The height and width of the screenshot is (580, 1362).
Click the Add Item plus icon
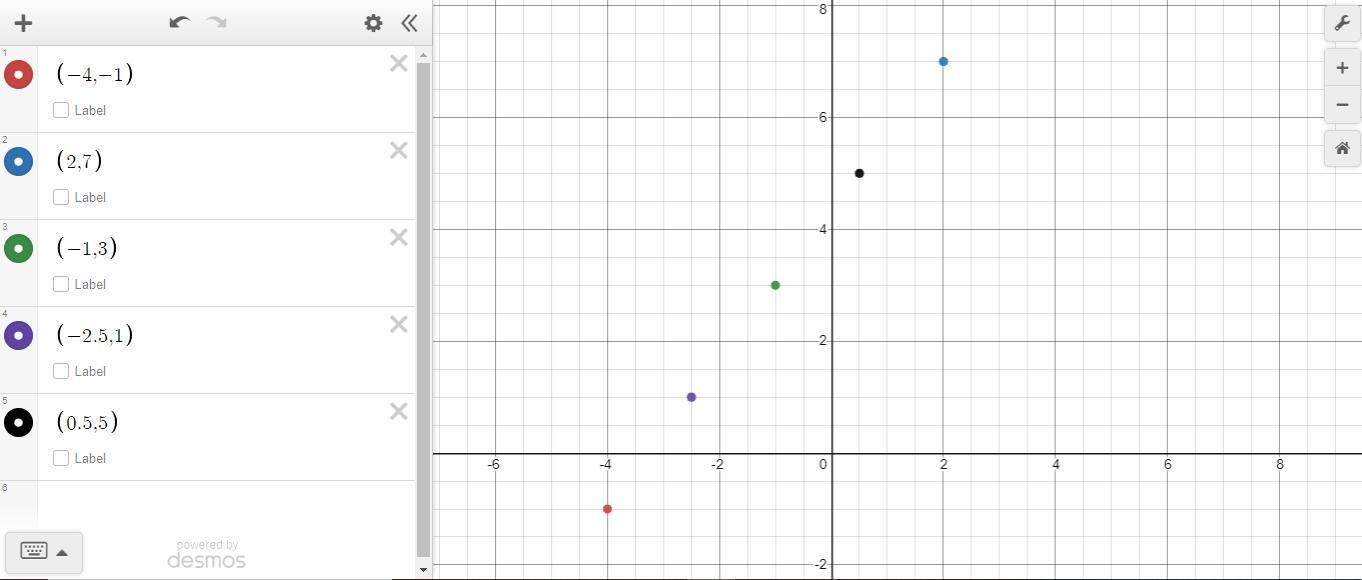pos(23,23)
